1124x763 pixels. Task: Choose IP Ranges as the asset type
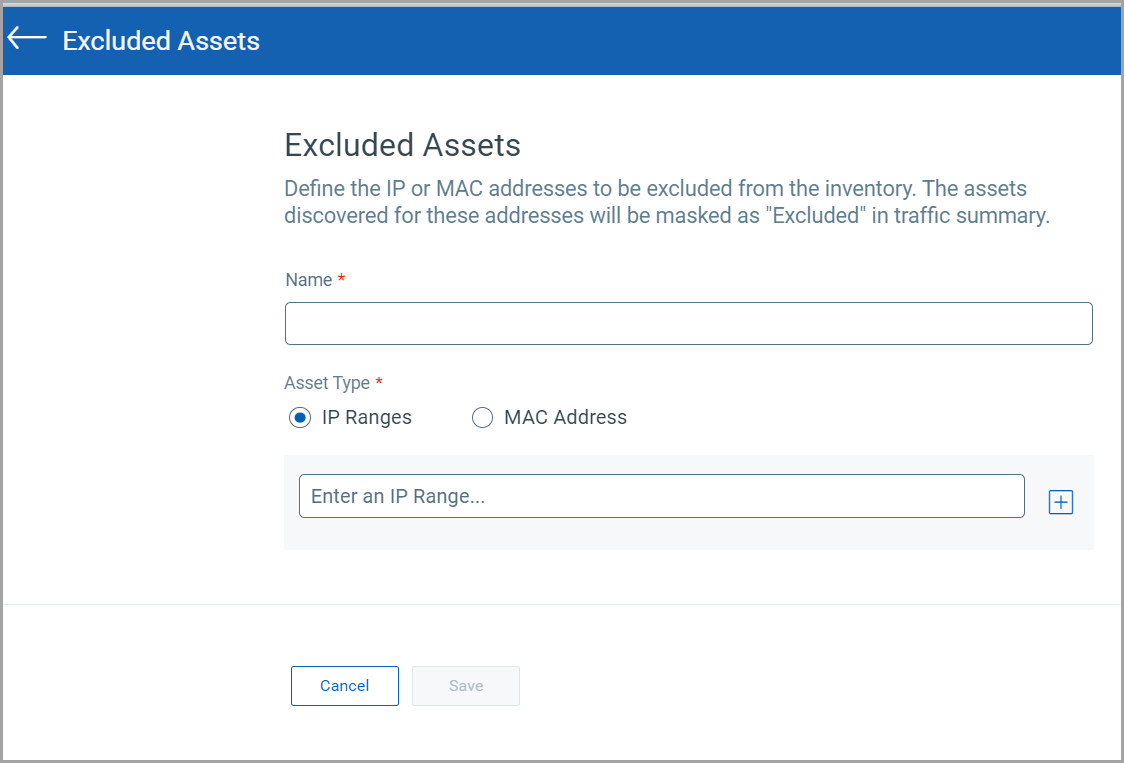299,417
